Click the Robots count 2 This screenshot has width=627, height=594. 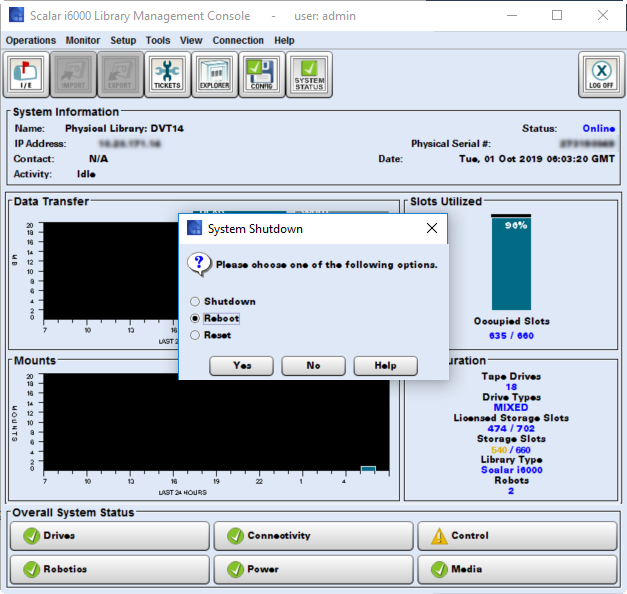tap(511, 491)
